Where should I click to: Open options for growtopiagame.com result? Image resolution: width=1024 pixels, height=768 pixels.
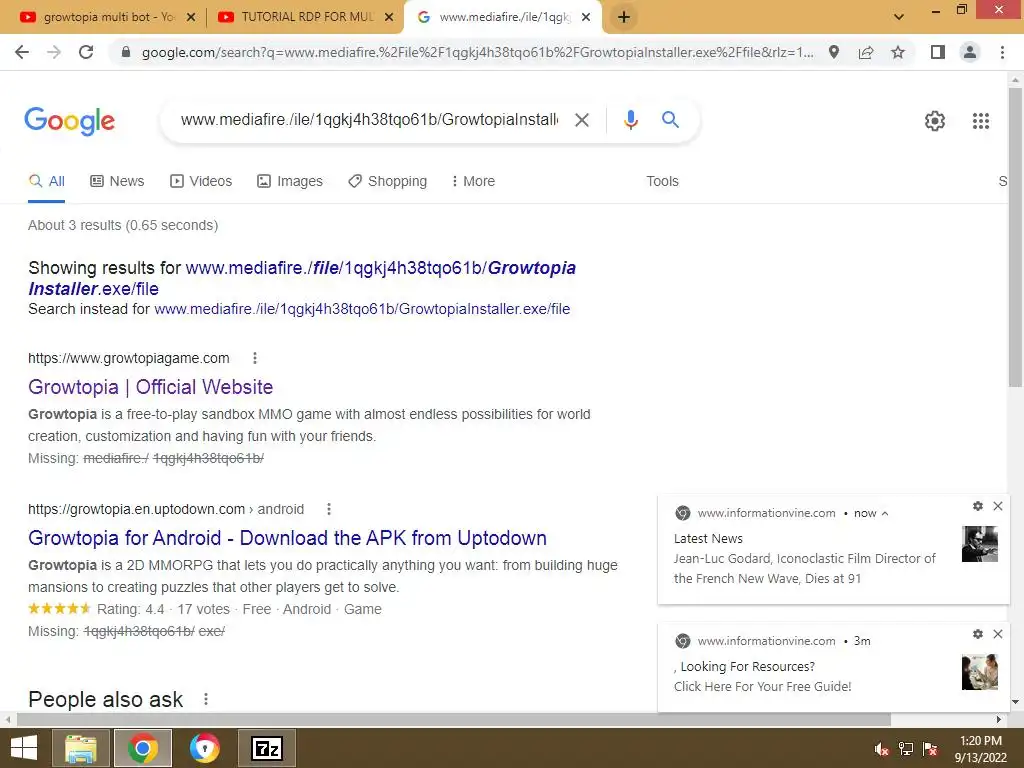tap(255, 358)
